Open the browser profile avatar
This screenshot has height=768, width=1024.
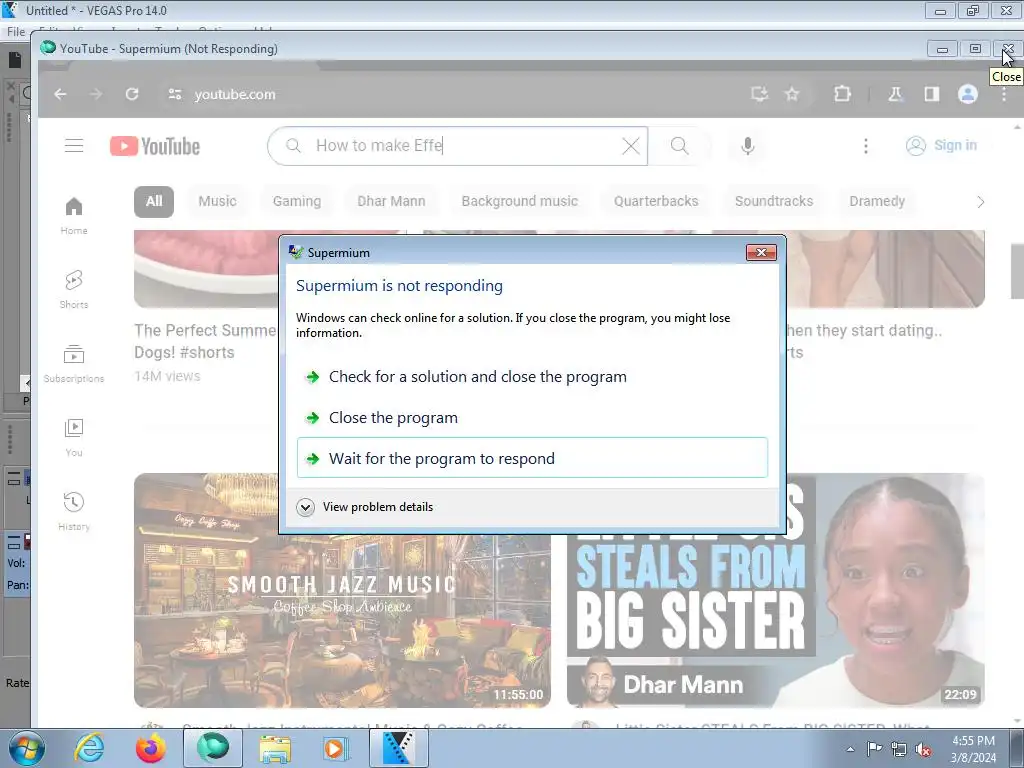click(x=968, y=94)
